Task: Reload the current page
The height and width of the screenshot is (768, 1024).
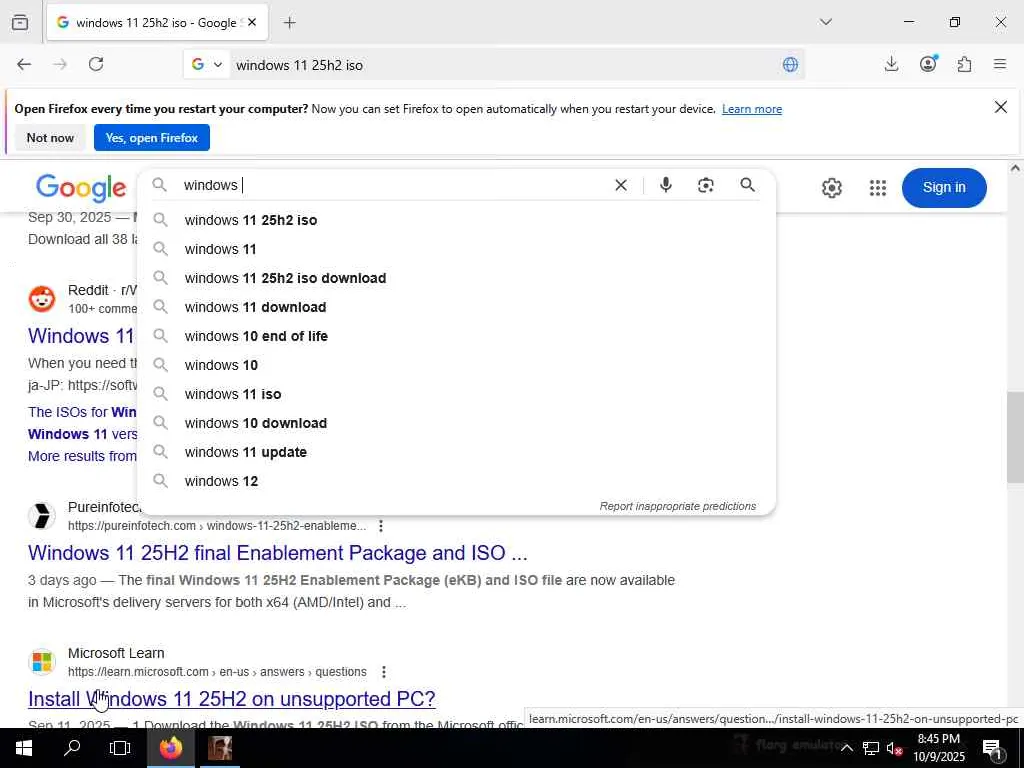Action: click(x=96, y=64)
